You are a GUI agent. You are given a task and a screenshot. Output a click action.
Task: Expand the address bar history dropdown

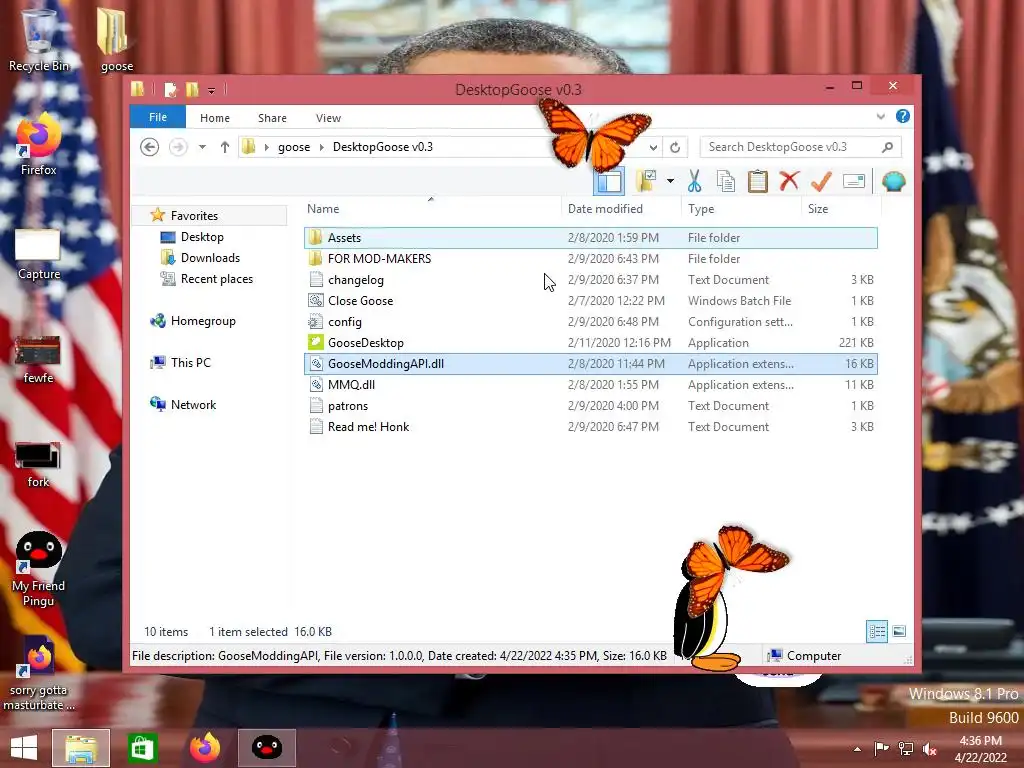(653, 147)
